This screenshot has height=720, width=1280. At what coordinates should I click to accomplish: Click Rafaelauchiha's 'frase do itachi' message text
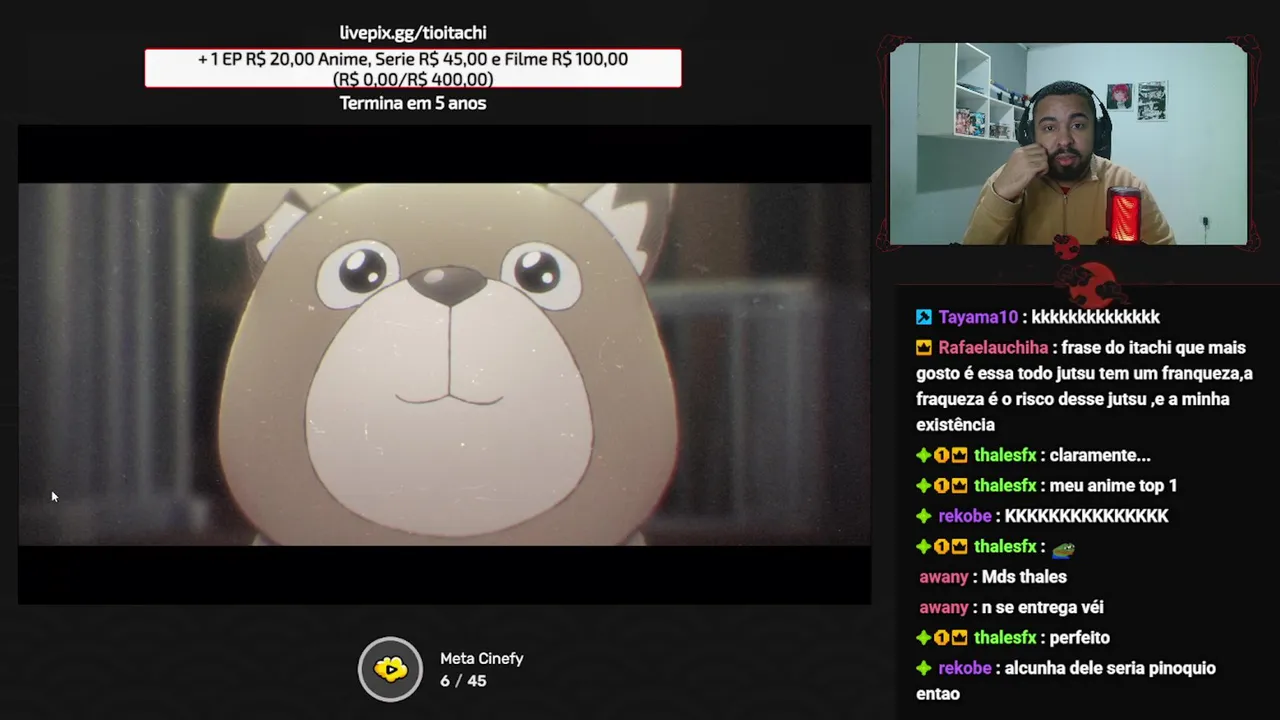pos(1085,386)
